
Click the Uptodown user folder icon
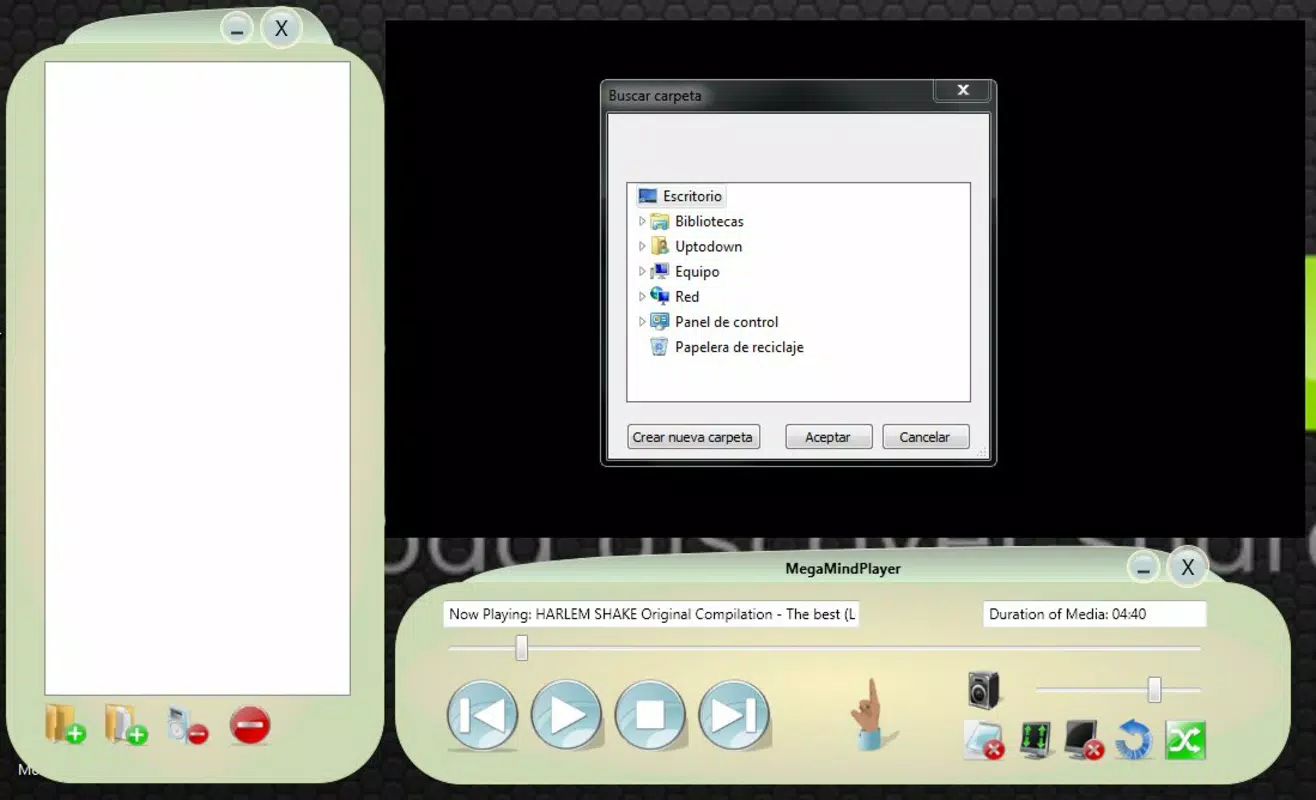[x=659, y=246]
